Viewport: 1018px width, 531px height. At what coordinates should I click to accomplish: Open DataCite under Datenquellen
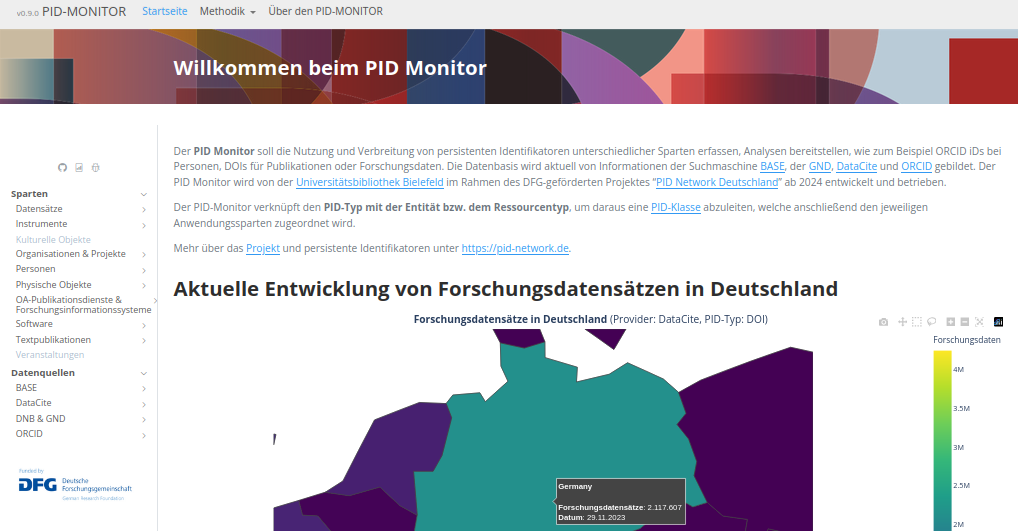pyautogui.click(x=34, y=402)
